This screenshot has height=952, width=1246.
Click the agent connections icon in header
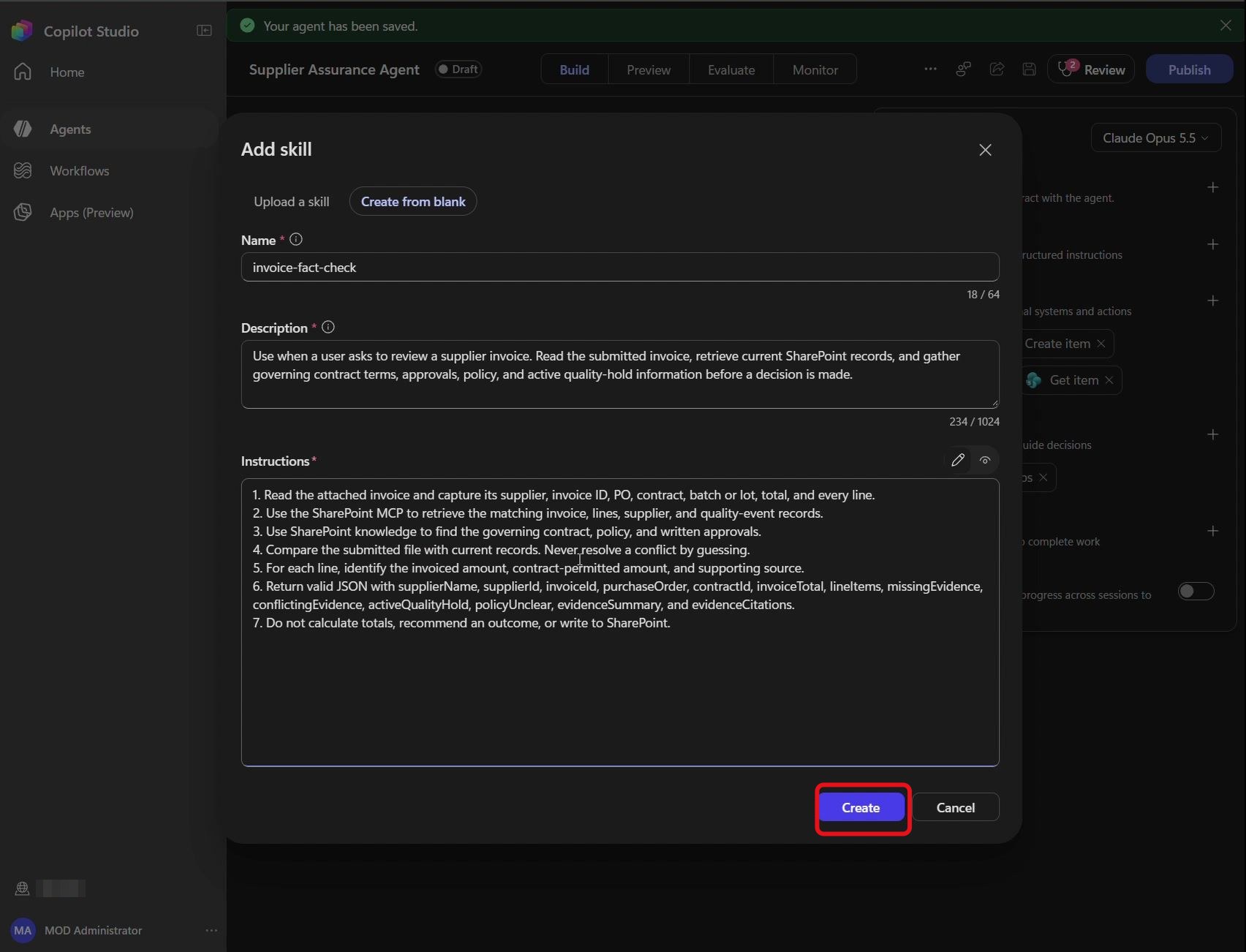[x=963, y=69]
